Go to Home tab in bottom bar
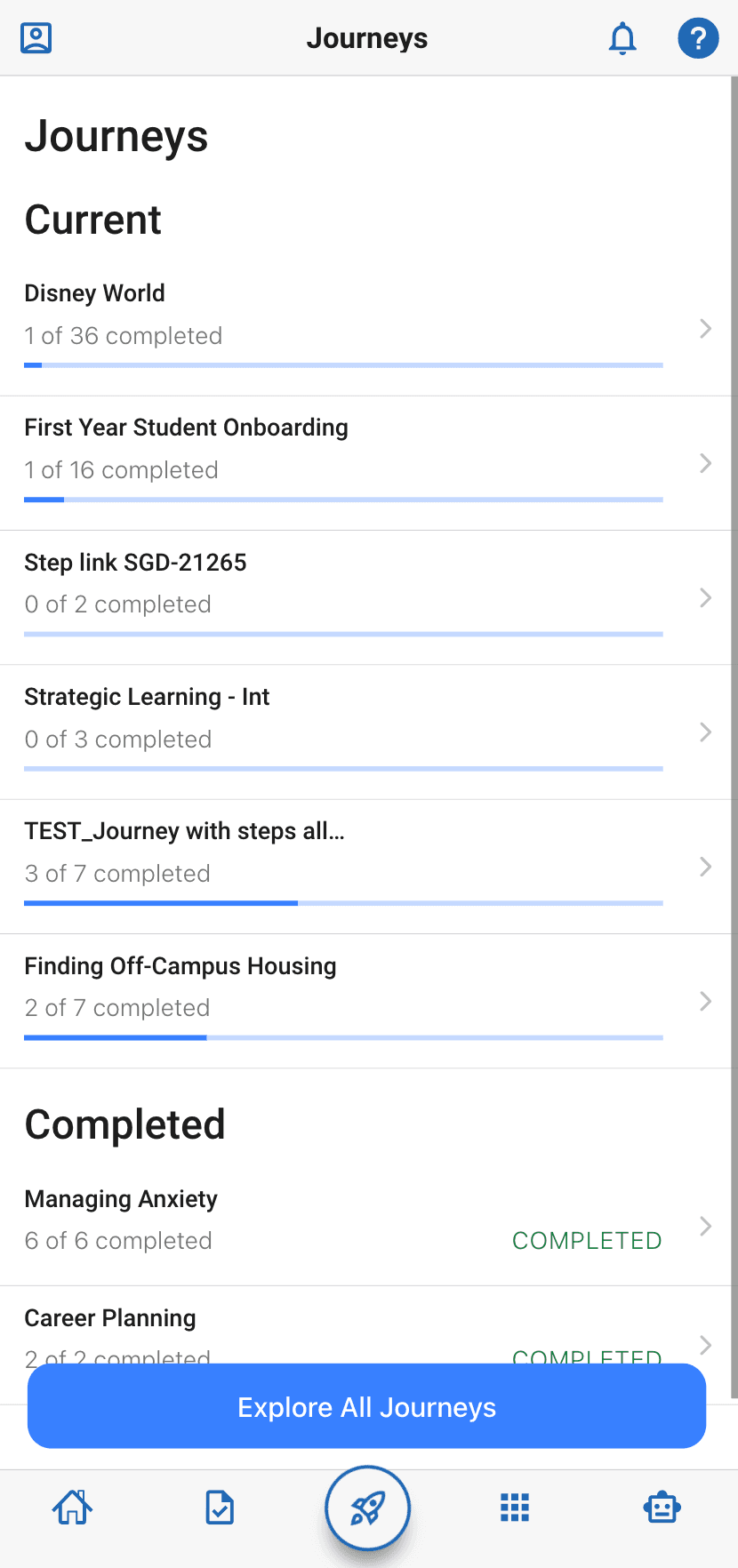The width and height of the screenshot is (738, 1568). [x=73, y=1508]
